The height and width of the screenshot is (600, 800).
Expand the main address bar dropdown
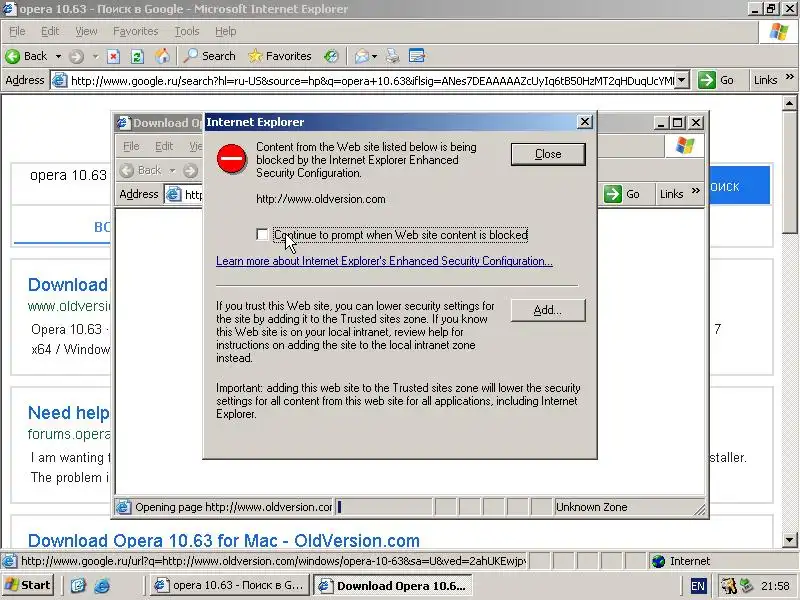tap(682, 80)
